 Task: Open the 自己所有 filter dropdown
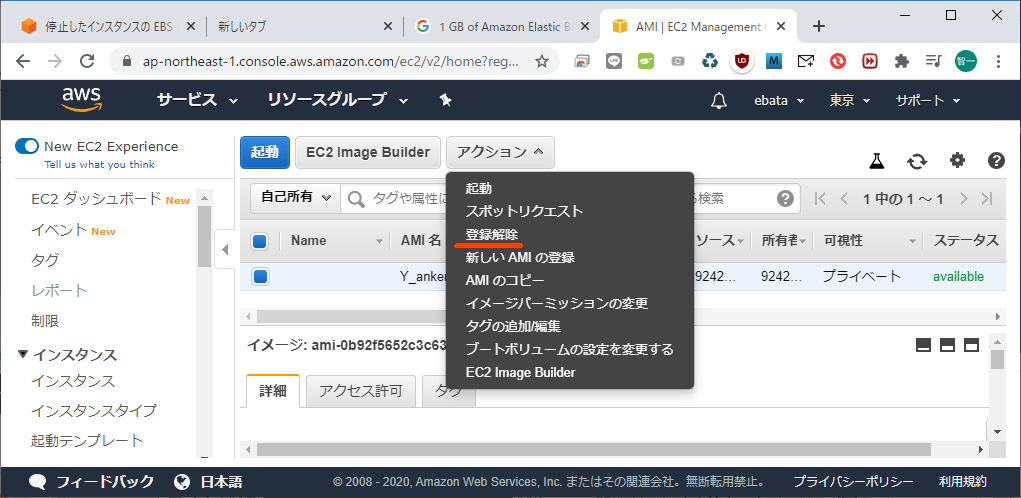pyautogui.click(x=295, y=198)
